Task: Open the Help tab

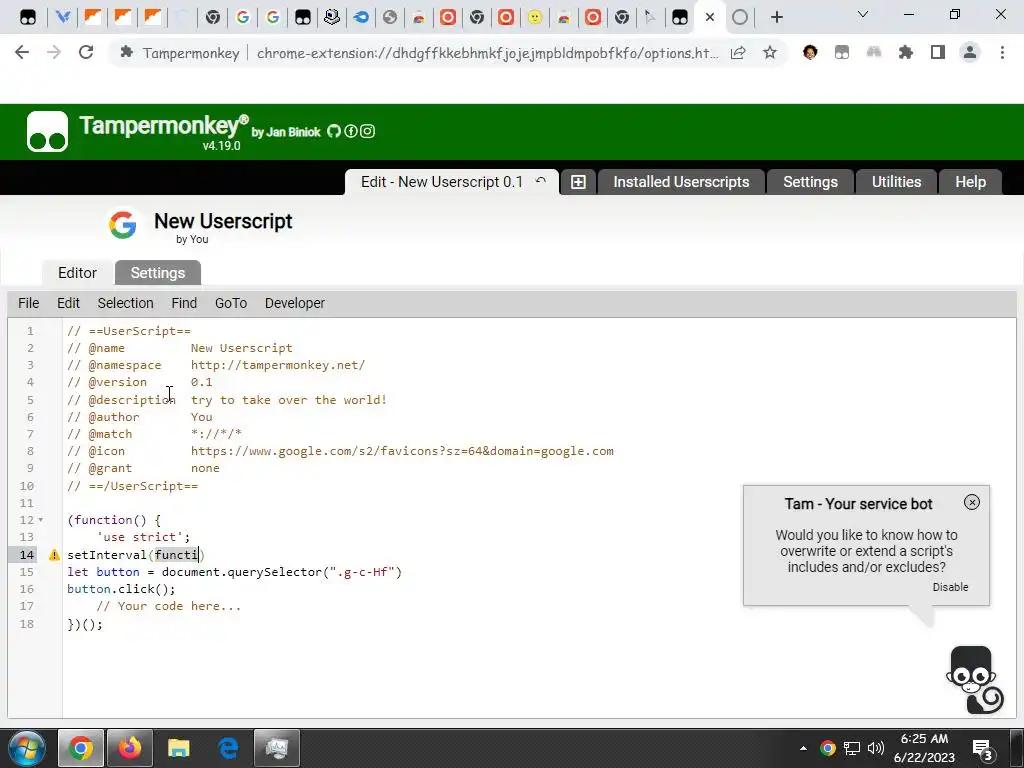Action: pos(970,182)
